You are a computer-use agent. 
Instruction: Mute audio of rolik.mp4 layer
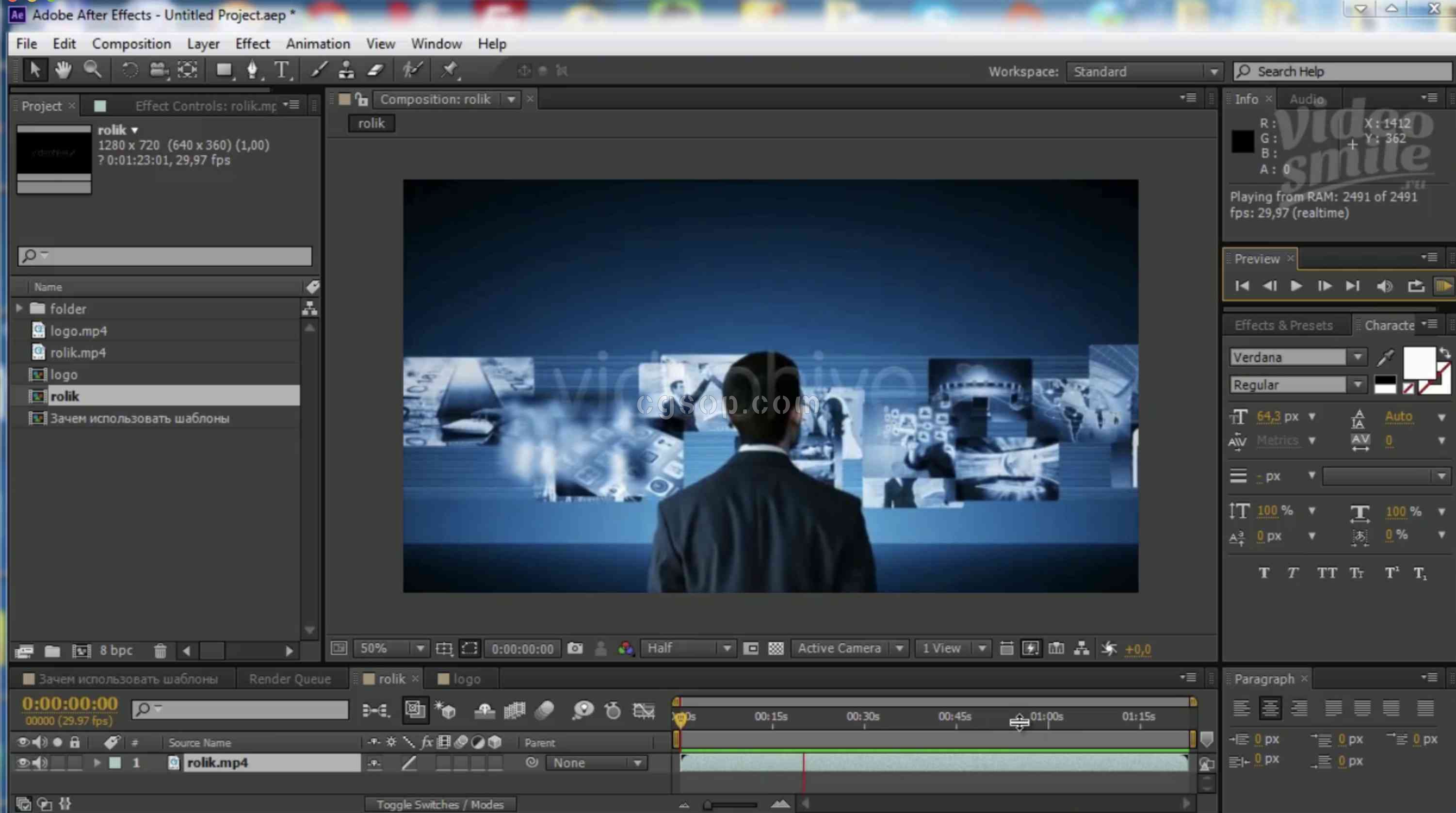tap(40, 763)
